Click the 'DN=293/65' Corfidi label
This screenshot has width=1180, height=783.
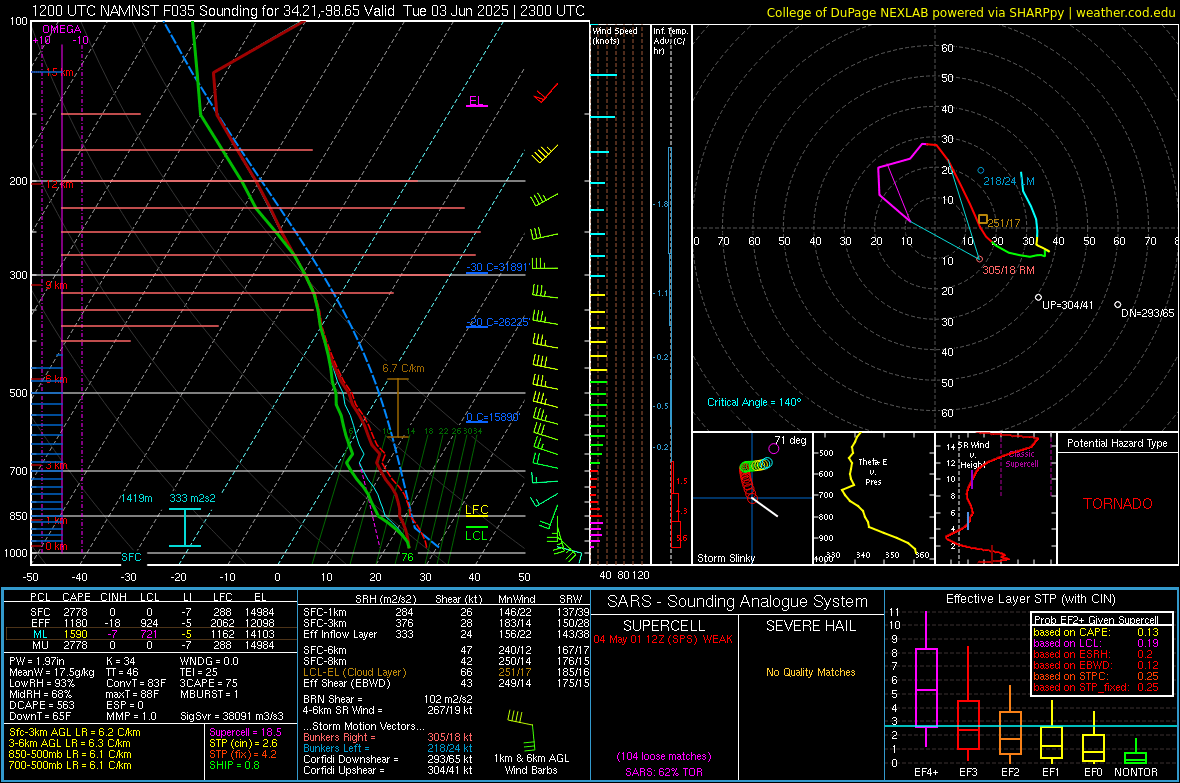1147,313
